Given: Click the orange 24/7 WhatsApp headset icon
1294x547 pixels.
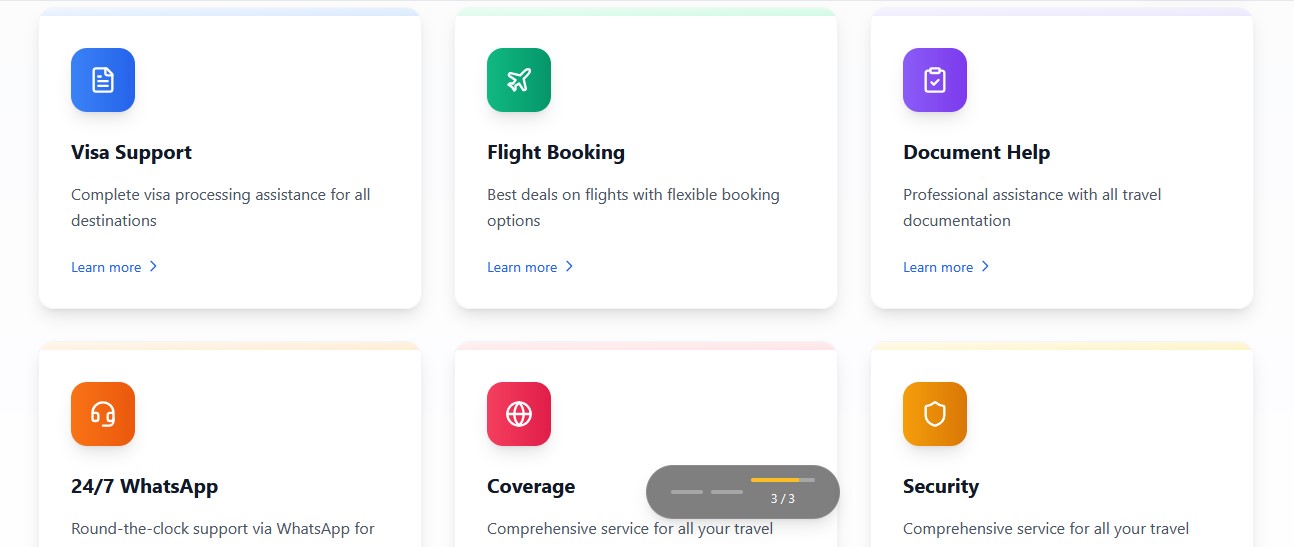Looking at the screenshot, I should pyautogui.click(x=103, y=414).
